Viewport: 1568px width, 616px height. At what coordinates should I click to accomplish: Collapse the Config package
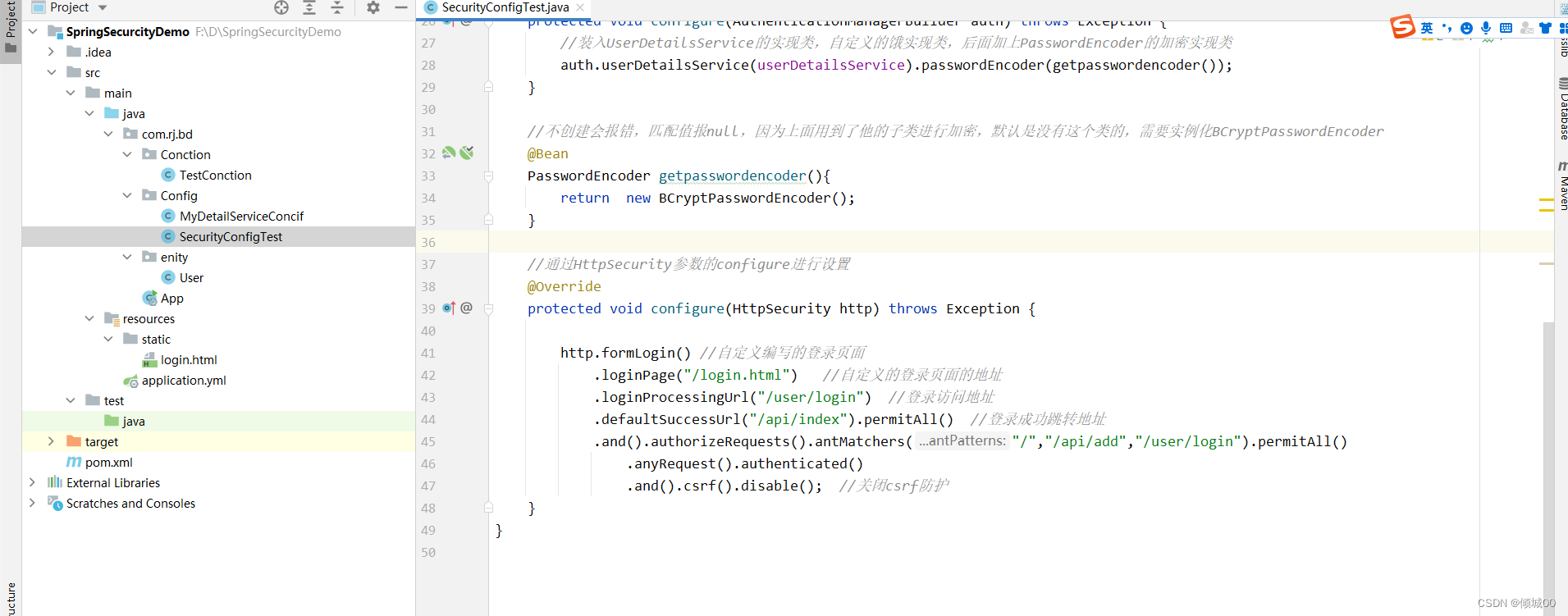[127, 196]
